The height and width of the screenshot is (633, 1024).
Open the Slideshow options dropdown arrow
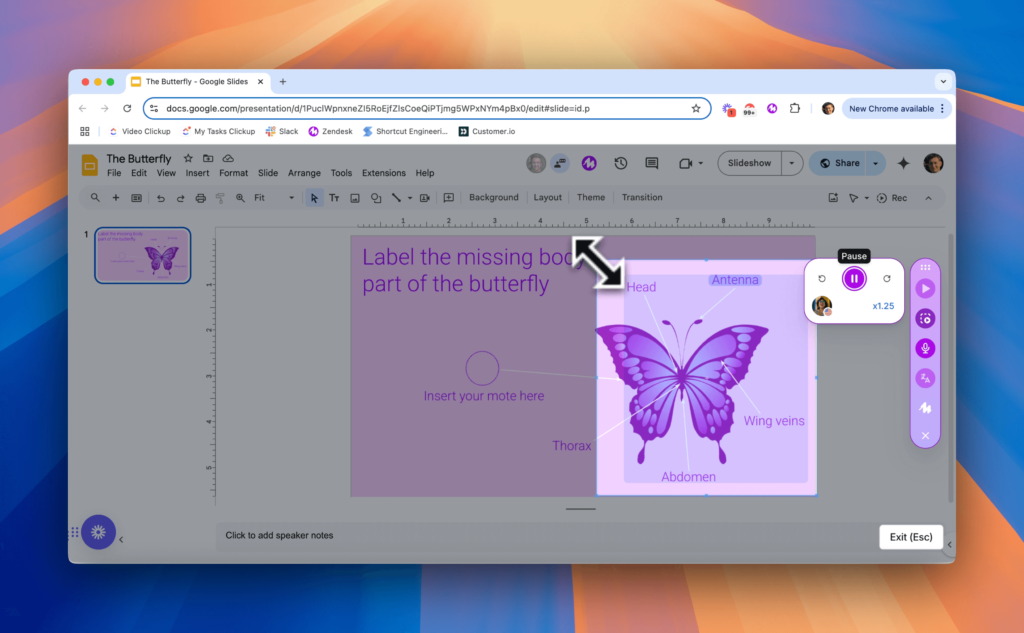(x=791, y=163)
